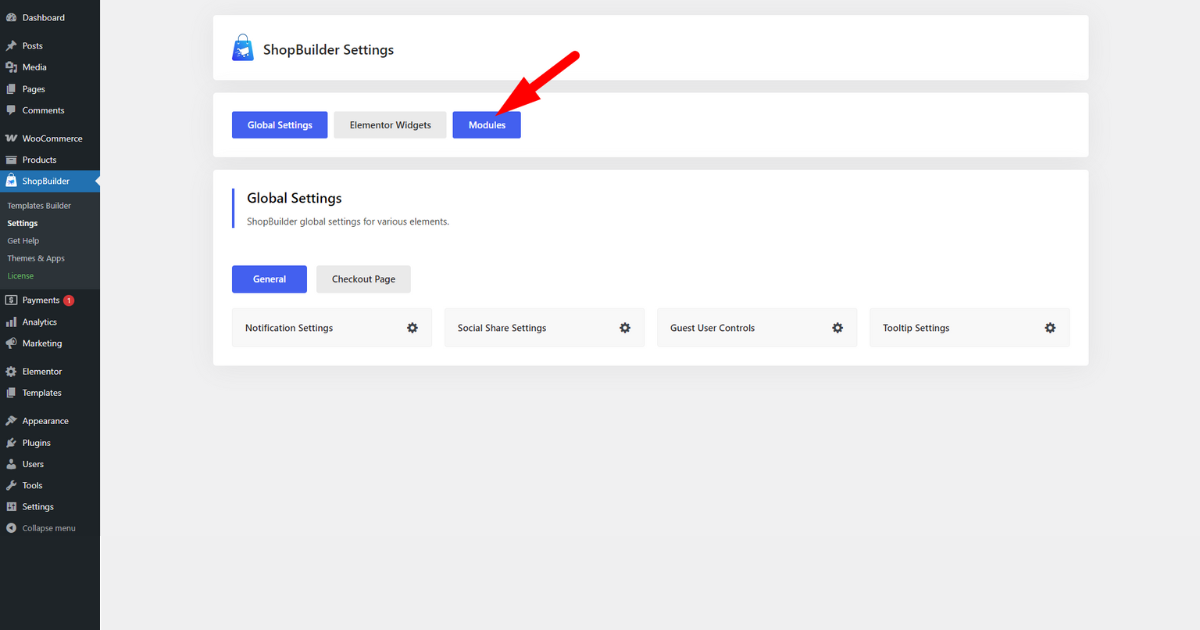Click the Analytics bar chart icon
The height and width of the screenshot is (630, 1200).
(x=11, y=322)
